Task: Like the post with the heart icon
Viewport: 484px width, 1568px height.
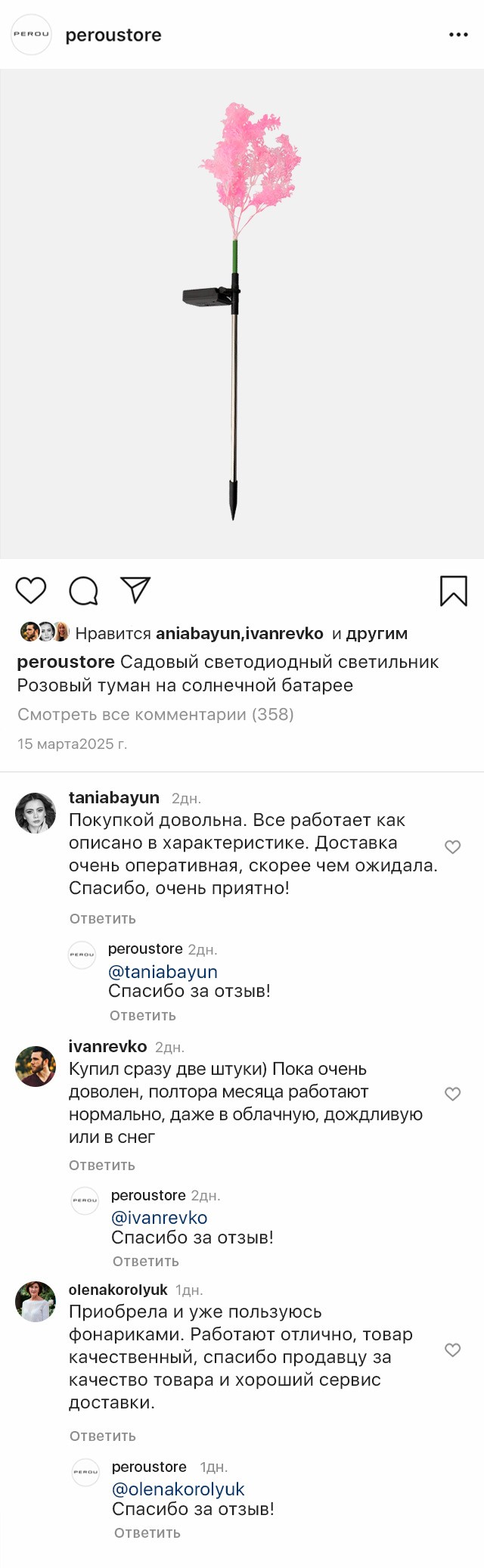Action: 31,590
